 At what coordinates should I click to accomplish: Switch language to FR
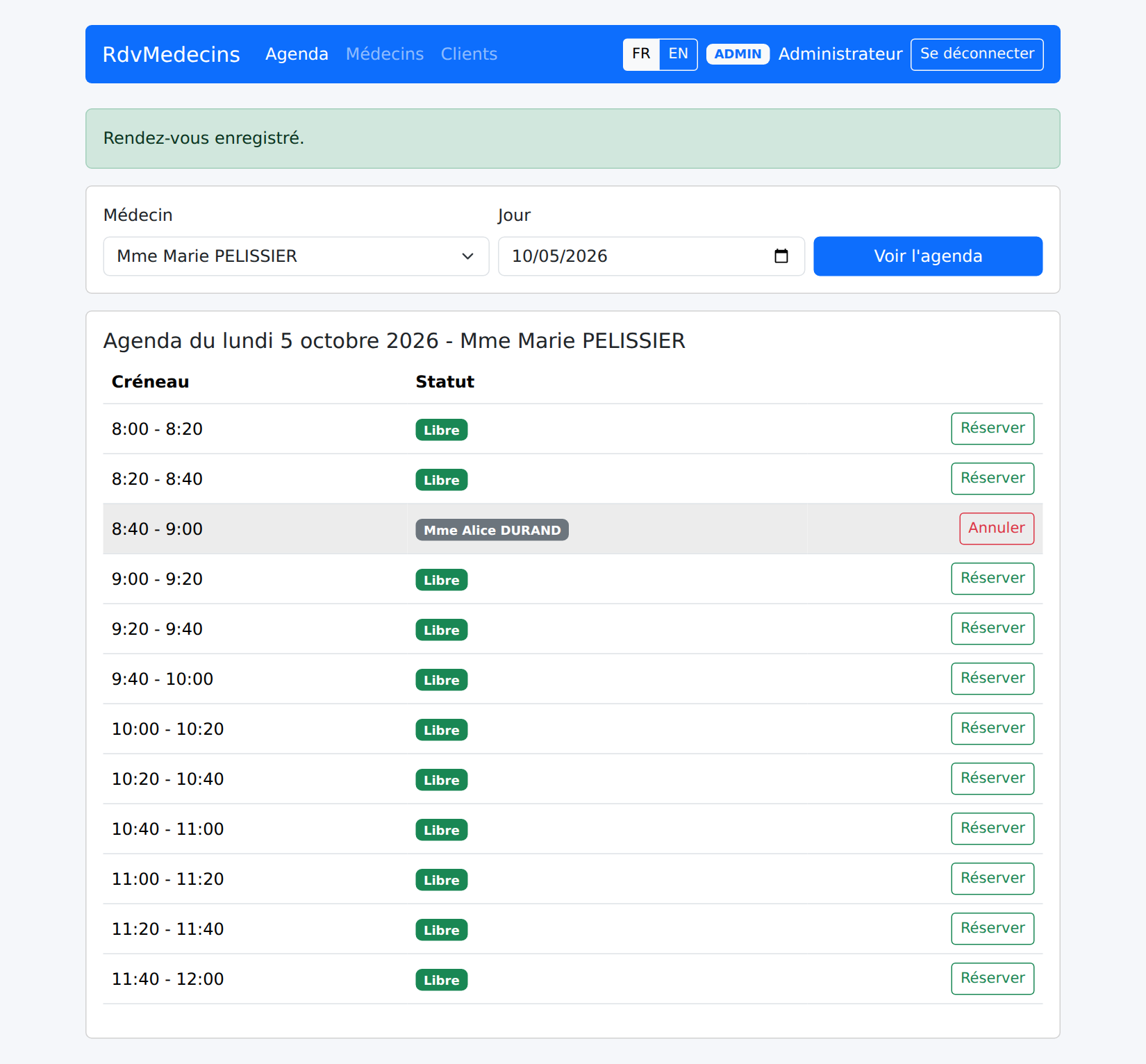point(641,54)
